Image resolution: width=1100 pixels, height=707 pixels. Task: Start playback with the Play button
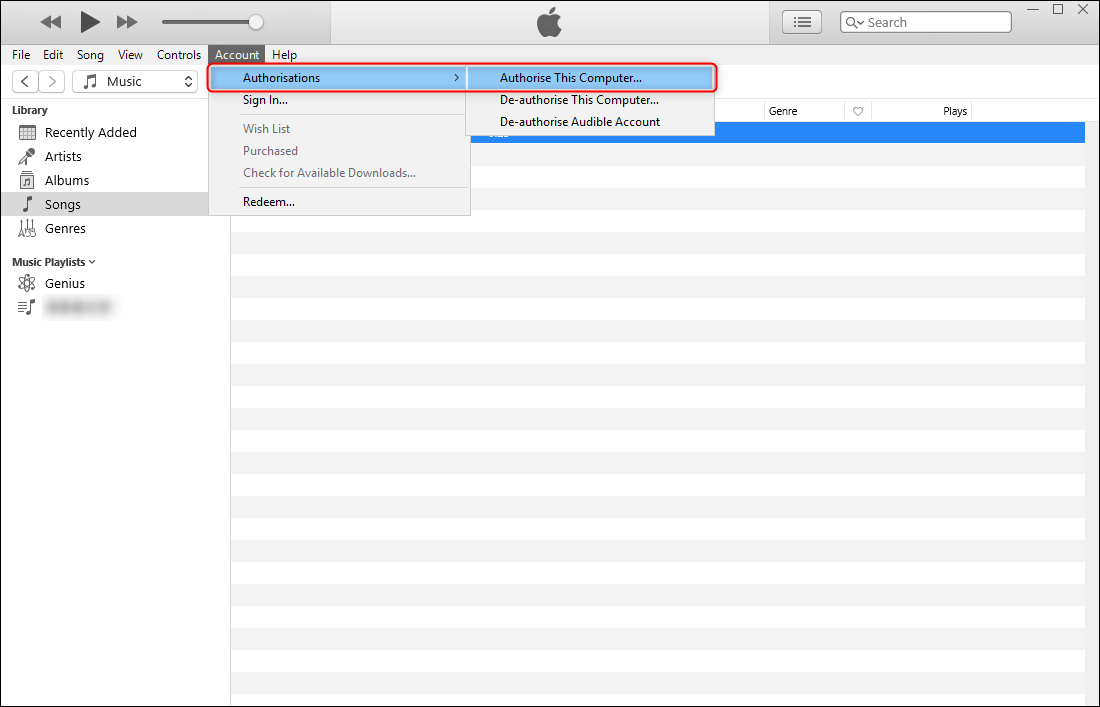pos(89,22)
